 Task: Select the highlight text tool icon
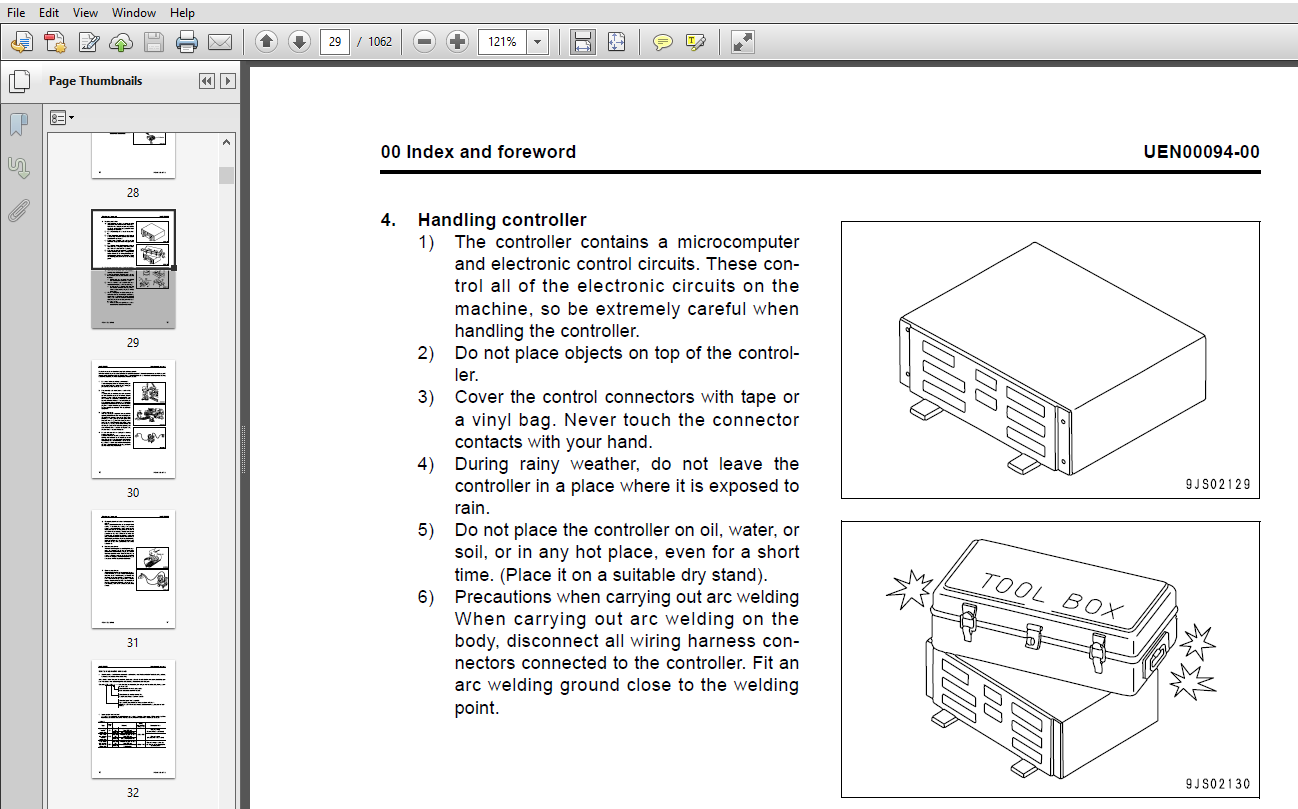(x=696, y=42)
